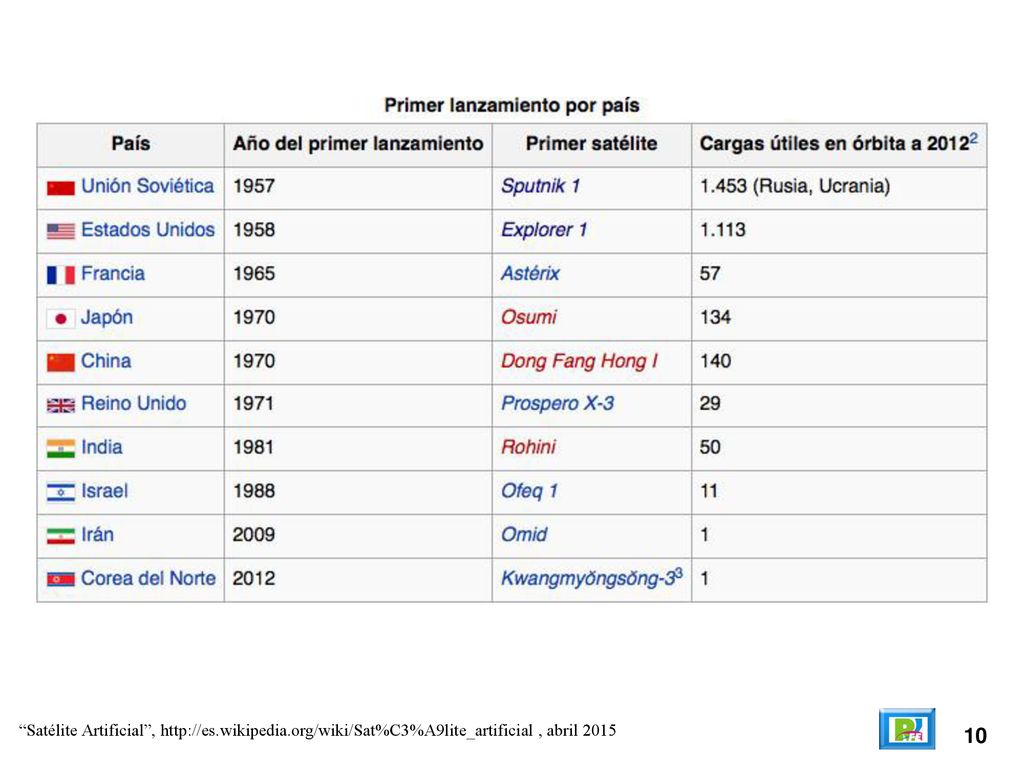The image size is (1024, 768).
Task: Click the France flag icon
Action: coord(61,275)
